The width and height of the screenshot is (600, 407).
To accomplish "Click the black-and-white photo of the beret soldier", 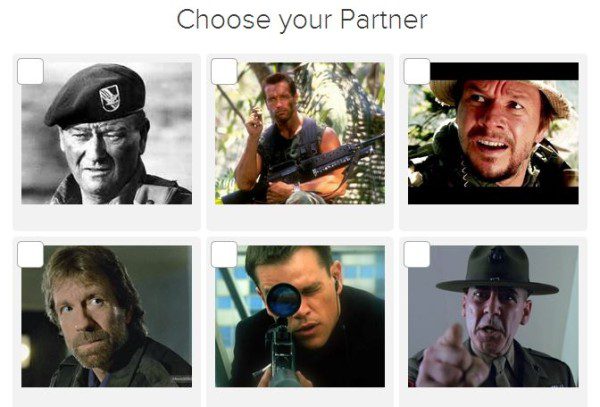I will click(107, 133).
